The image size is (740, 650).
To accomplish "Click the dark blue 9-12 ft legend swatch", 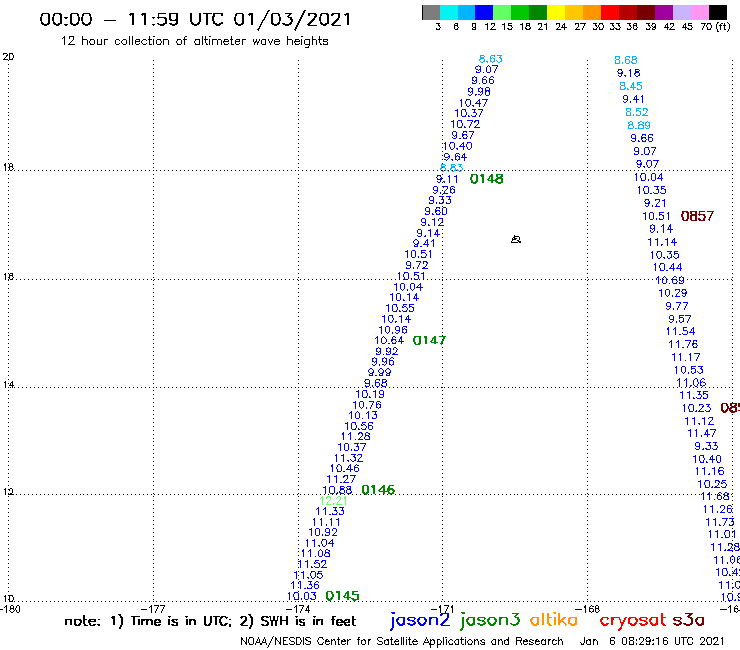I will point(484,12).
